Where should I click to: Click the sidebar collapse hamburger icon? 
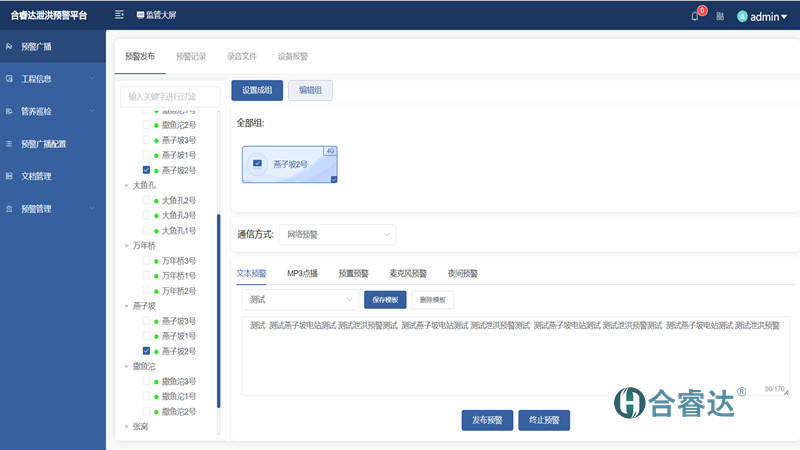tap(120, 15)
